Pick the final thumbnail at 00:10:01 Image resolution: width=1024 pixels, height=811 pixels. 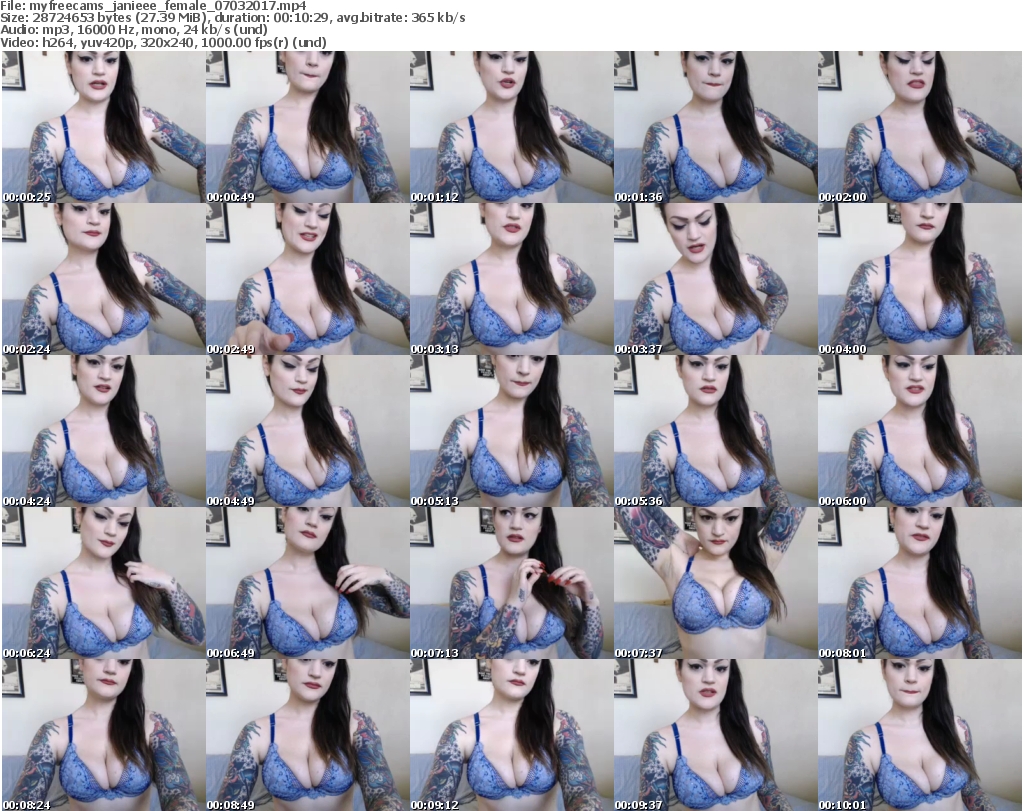(x=920, y=735)
